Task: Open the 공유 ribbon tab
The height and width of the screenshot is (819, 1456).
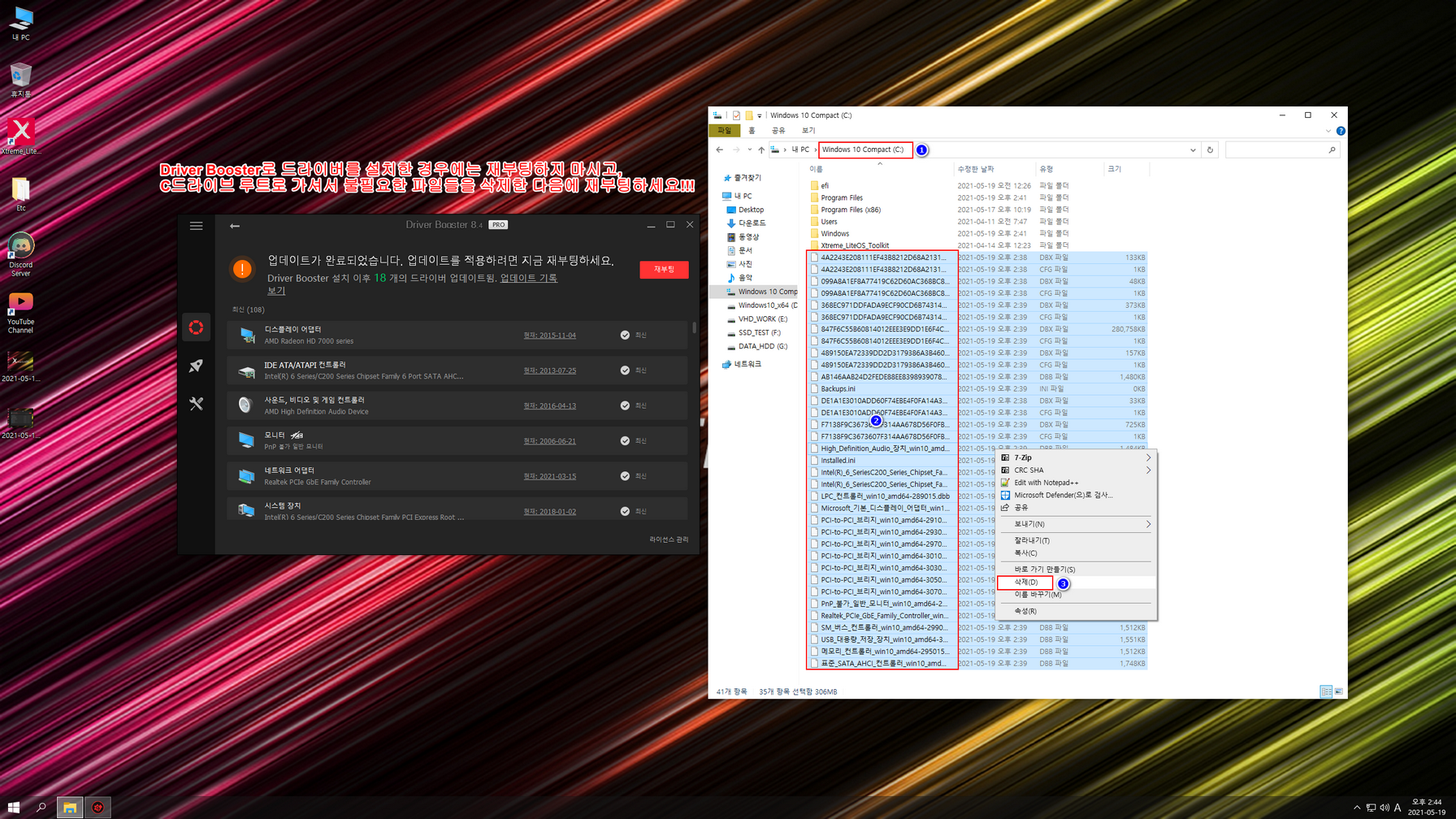Action: [778, 131]
